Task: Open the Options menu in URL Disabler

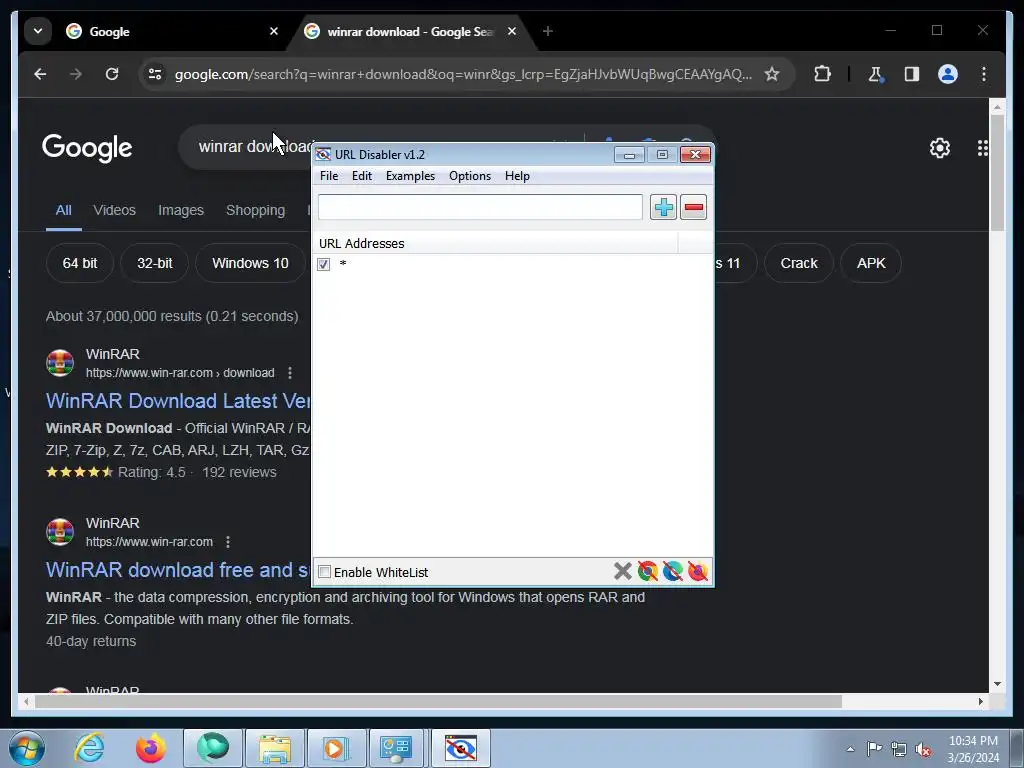Action: (x=470, y=176)
